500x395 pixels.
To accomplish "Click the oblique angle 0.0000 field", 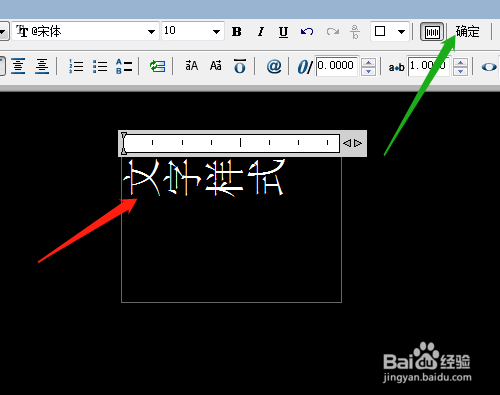I will 337,66.
